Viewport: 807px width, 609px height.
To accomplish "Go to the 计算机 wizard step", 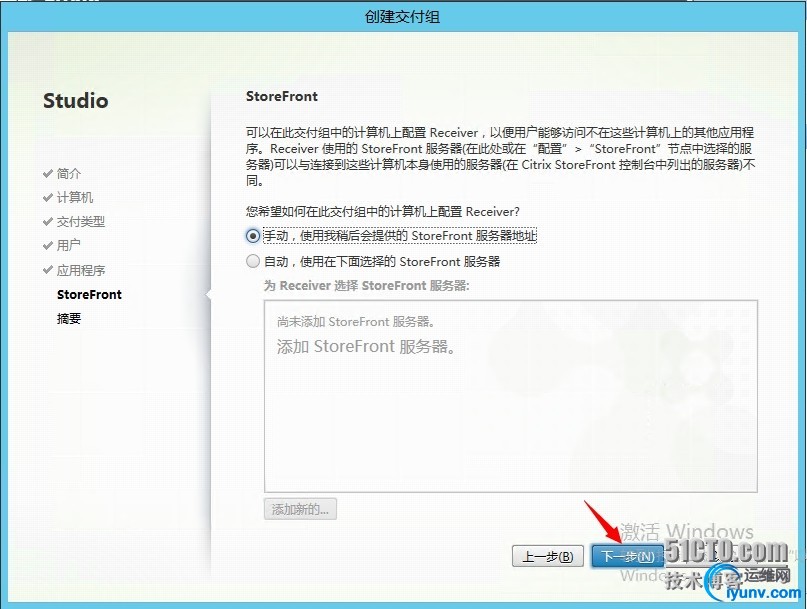I will [x=75, y=197].
